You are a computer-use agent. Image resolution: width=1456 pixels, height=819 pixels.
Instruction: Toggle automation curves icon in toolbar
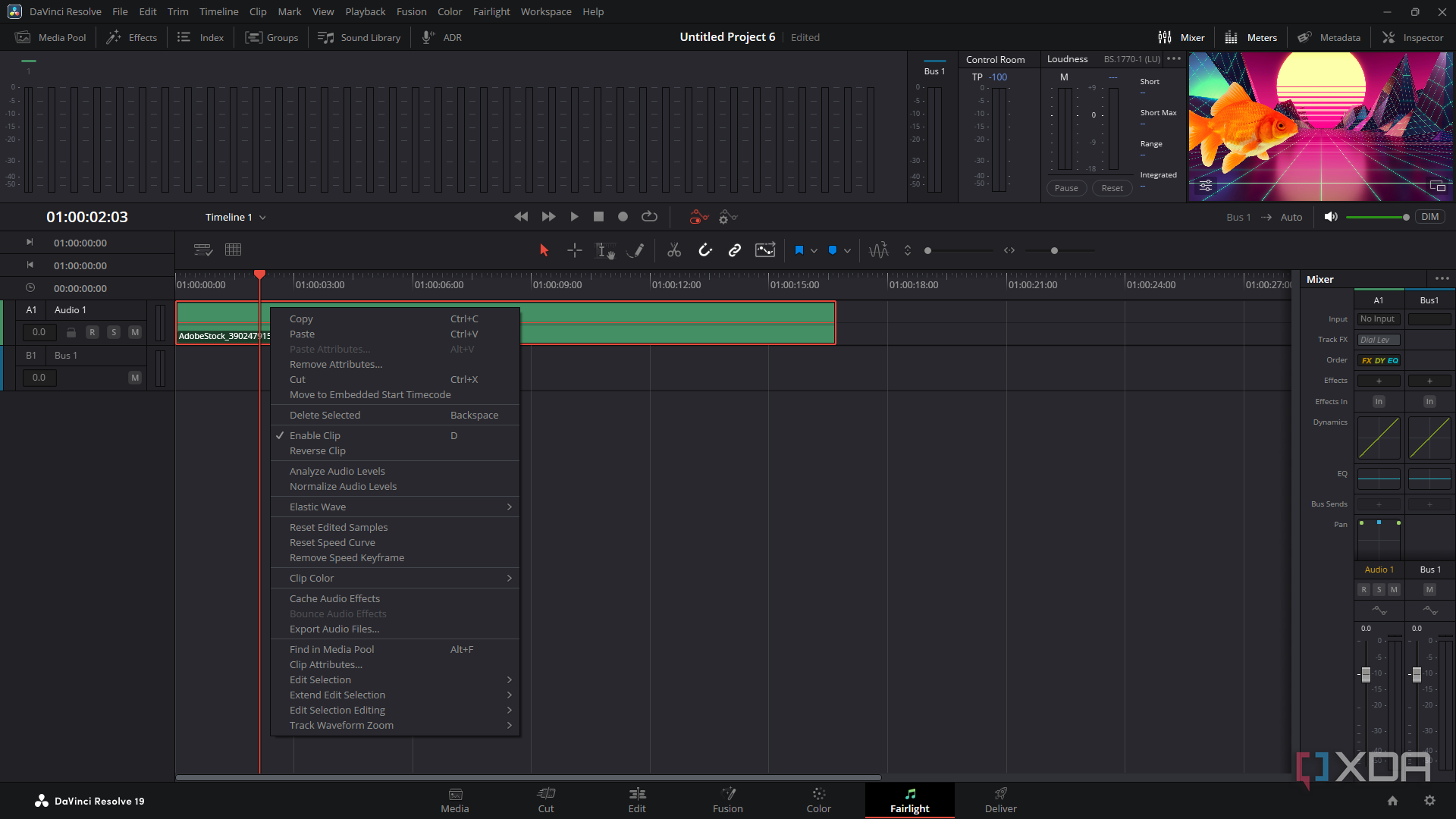[765, 250]
